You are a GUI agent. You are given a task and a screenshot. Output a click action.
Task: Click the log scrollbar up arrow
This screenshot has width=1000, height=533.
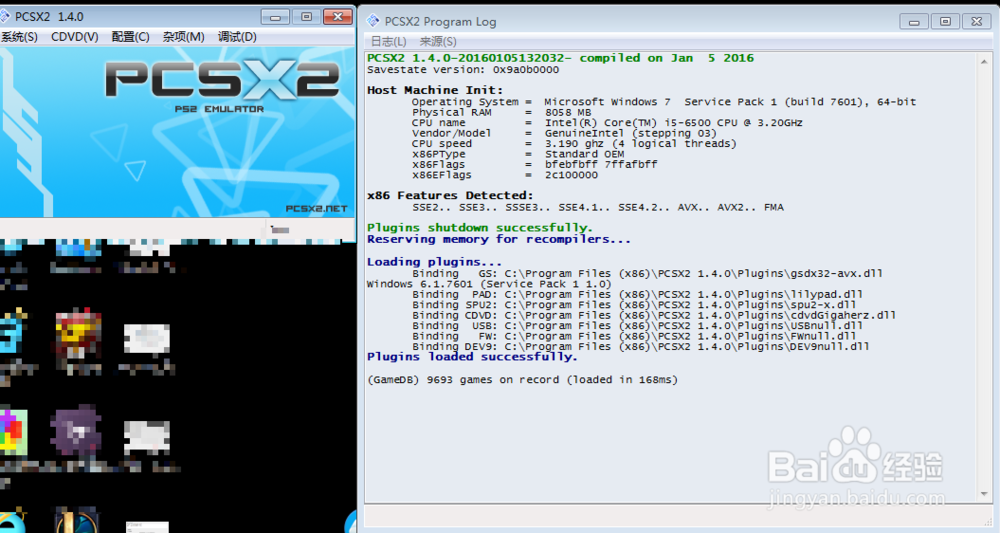pyautogui.click(x=984, y=61)
